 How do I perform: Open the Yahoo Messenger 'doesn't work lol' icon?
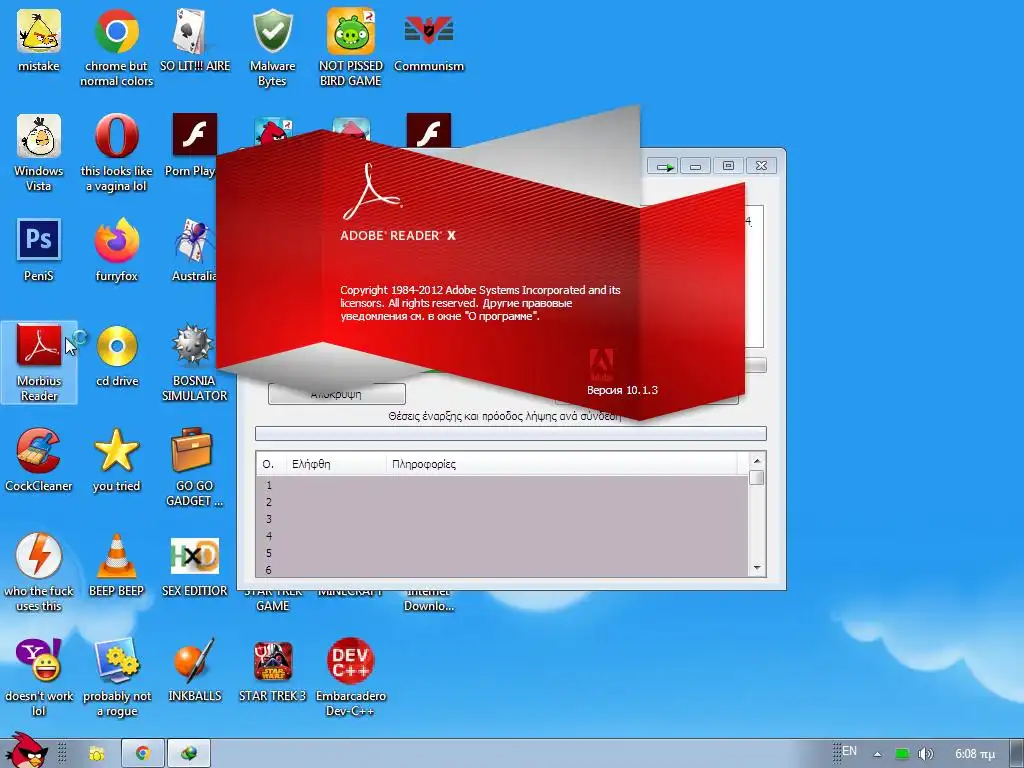coord(39,660)
